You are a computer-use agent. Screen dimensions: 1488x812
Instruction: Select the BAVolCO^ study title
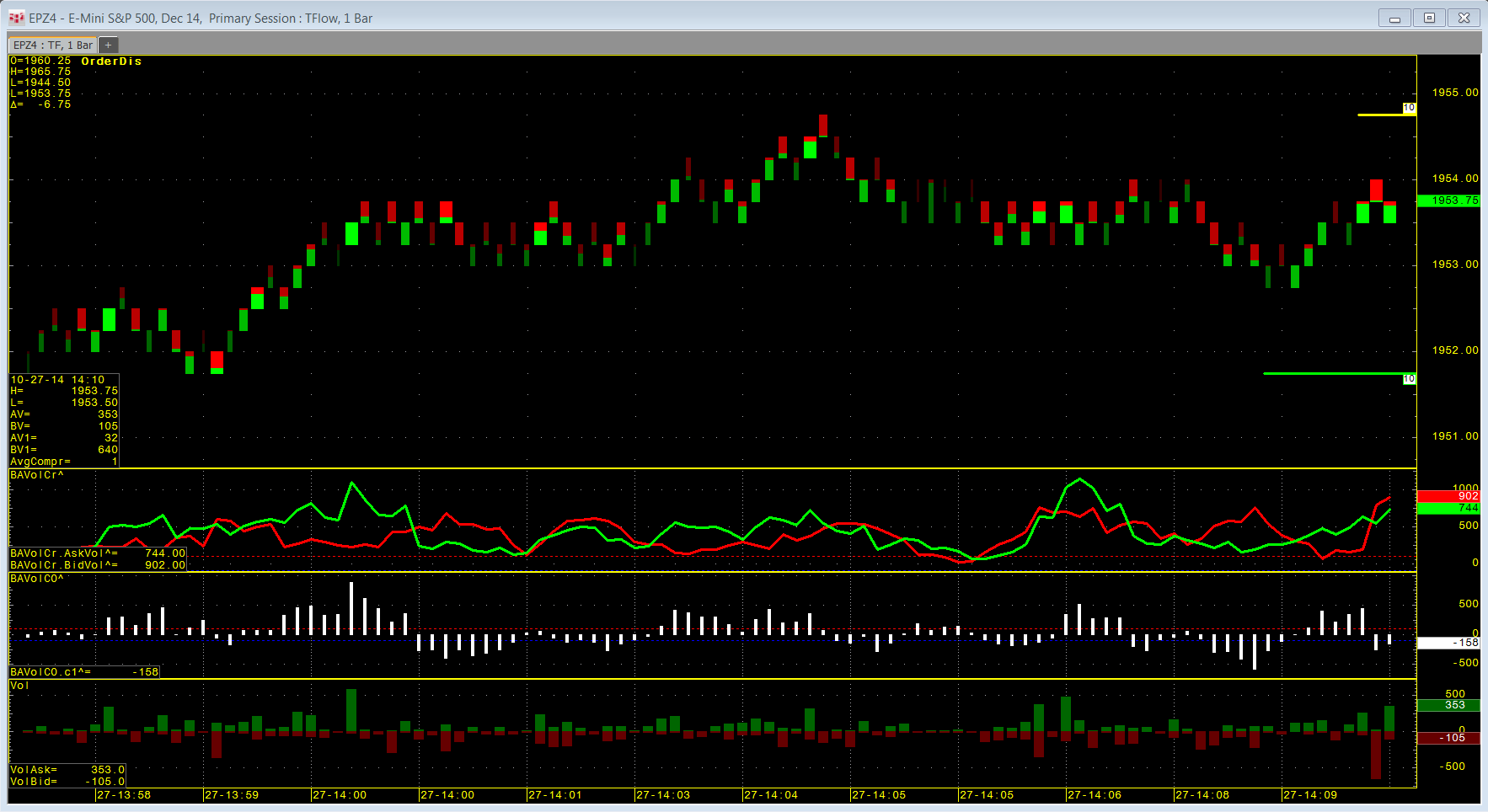37,579
